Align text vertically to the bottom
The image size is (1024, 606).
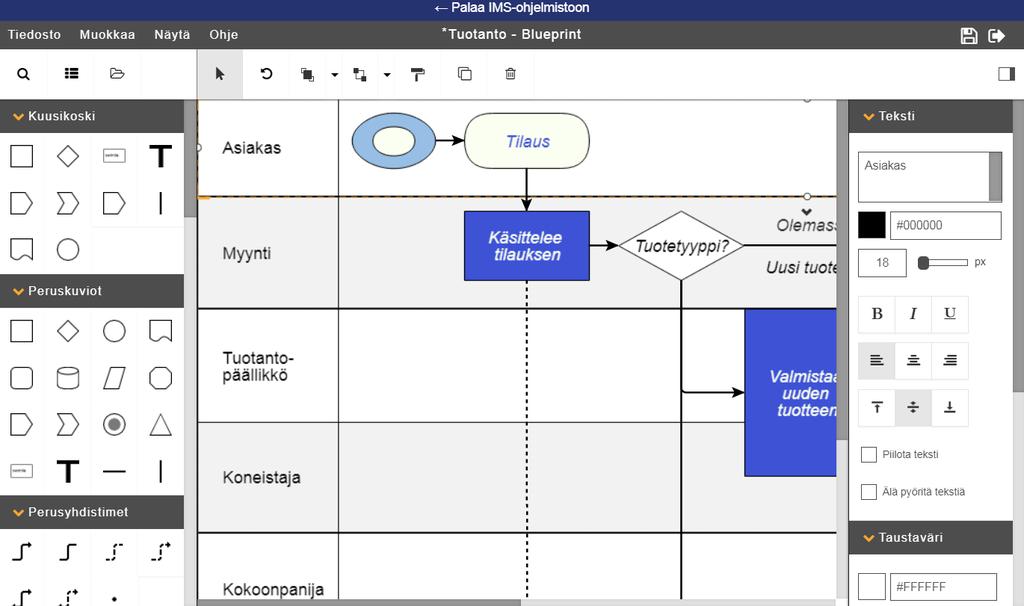click(x=950, y=407)
